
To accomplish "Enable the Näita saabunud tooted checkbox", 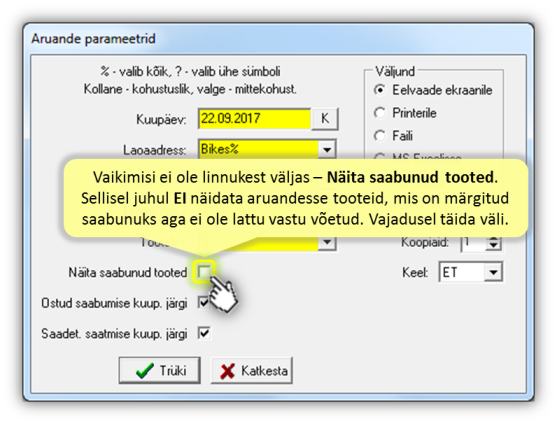I will (204, 272).
